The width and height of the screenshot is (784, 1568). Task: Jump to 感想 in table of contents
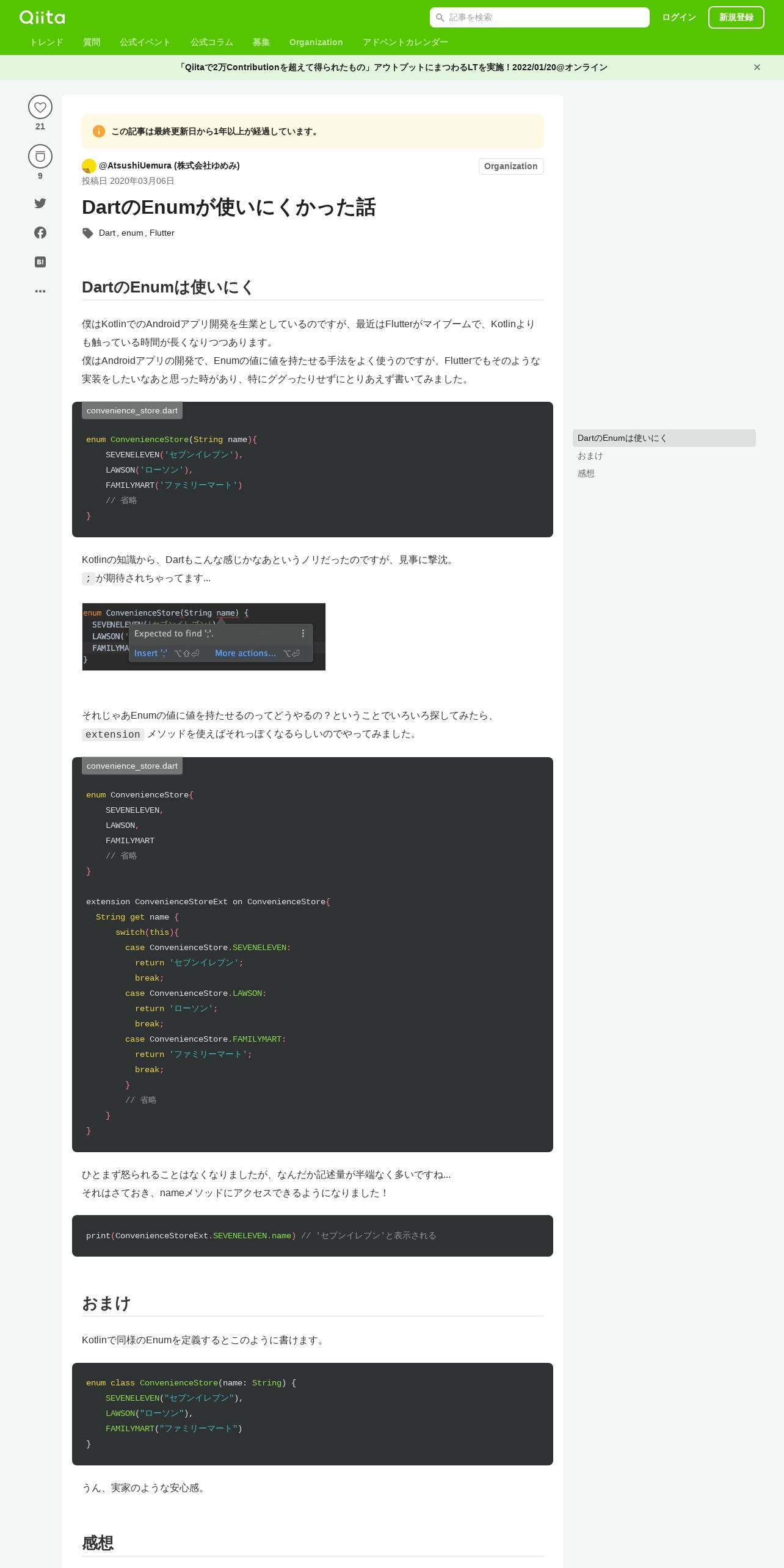(586, 473)
